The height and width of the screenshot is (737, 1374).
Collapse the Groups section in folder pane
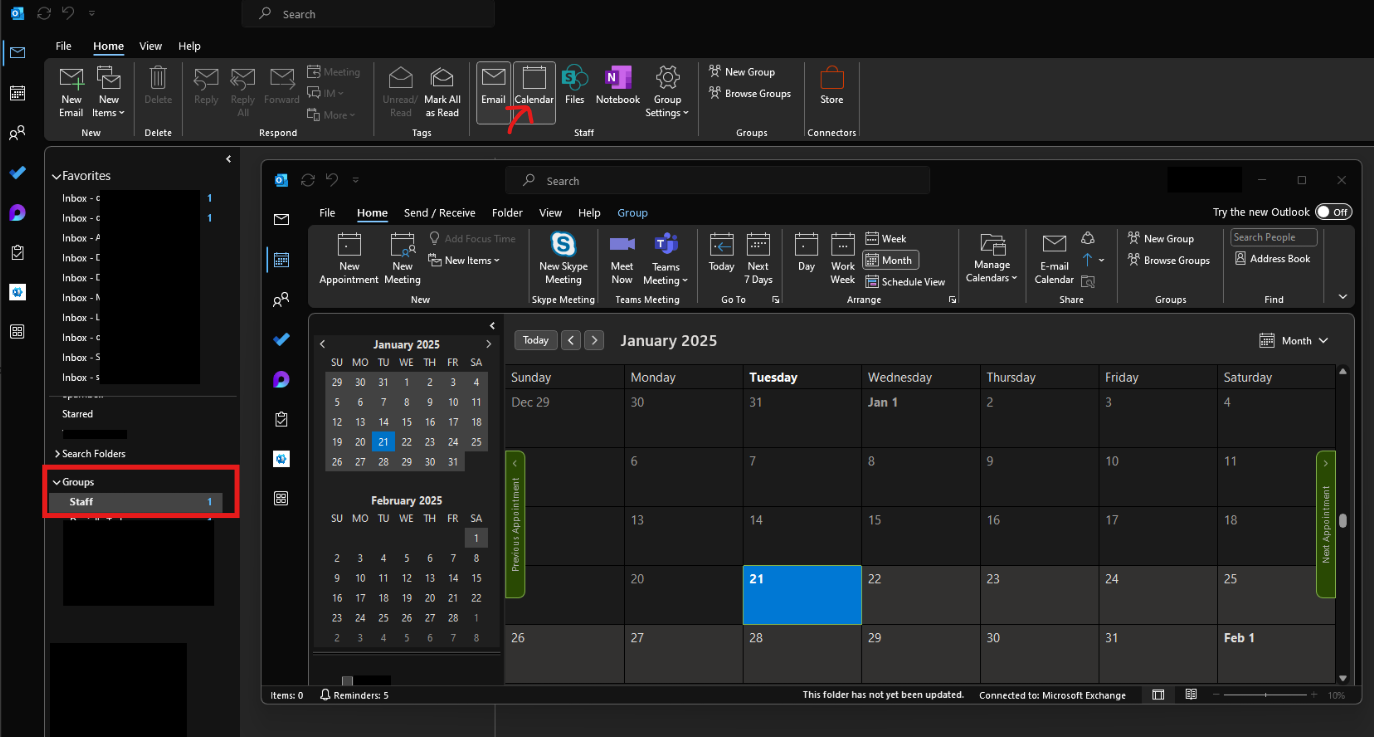click(x=57, y=482)
